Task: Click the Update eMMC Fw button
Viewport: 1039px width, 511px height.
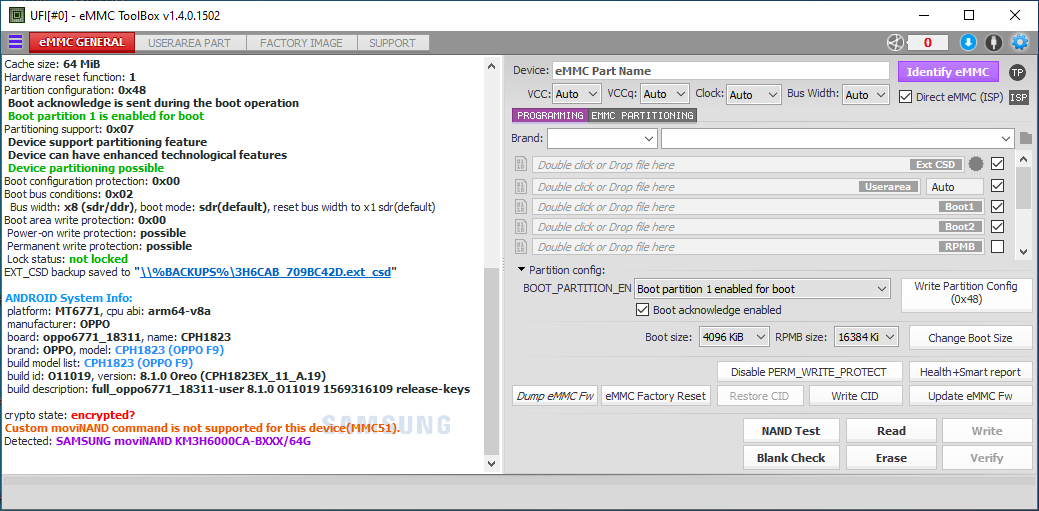Action: pyautogui.click(x=970, y=396)
